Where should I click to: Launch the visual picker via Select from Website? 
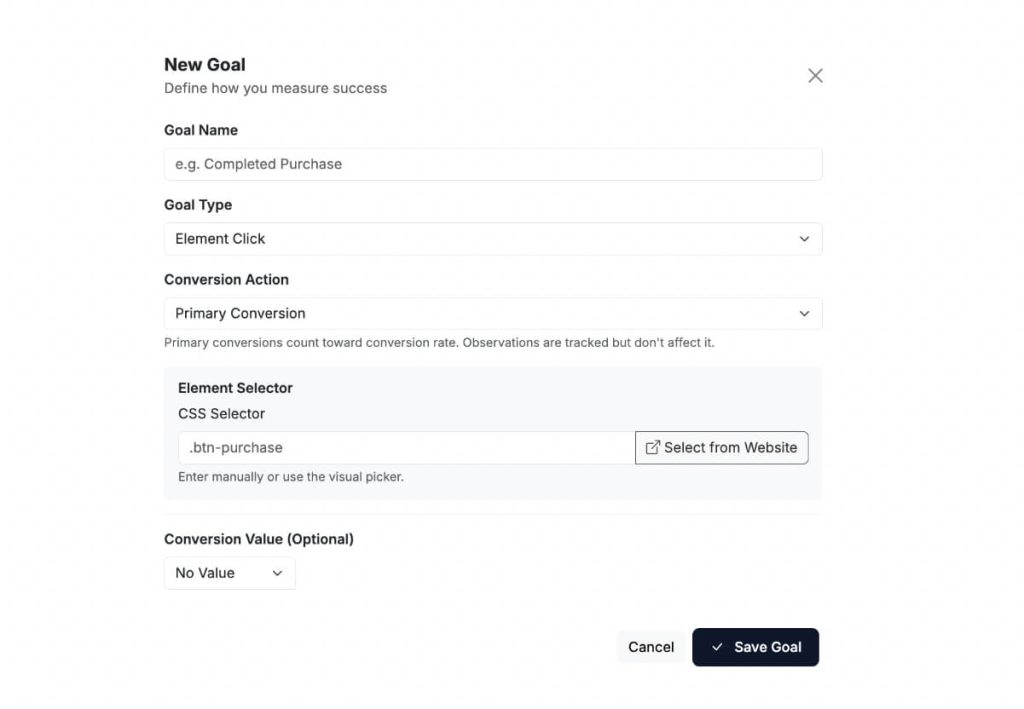[x=721, y=447]
